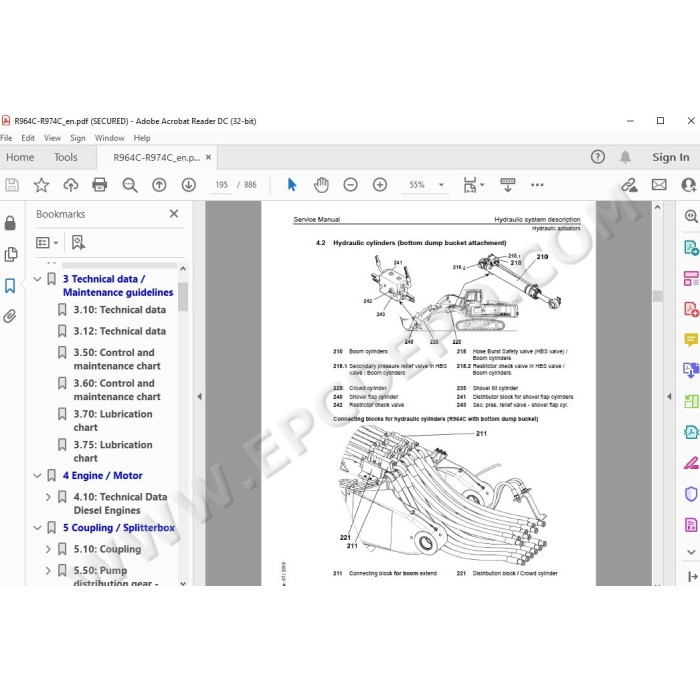The width and height of the screenshot is (700, 700).
Task: Open the Help menu
Action: click(x=142, y=138)
